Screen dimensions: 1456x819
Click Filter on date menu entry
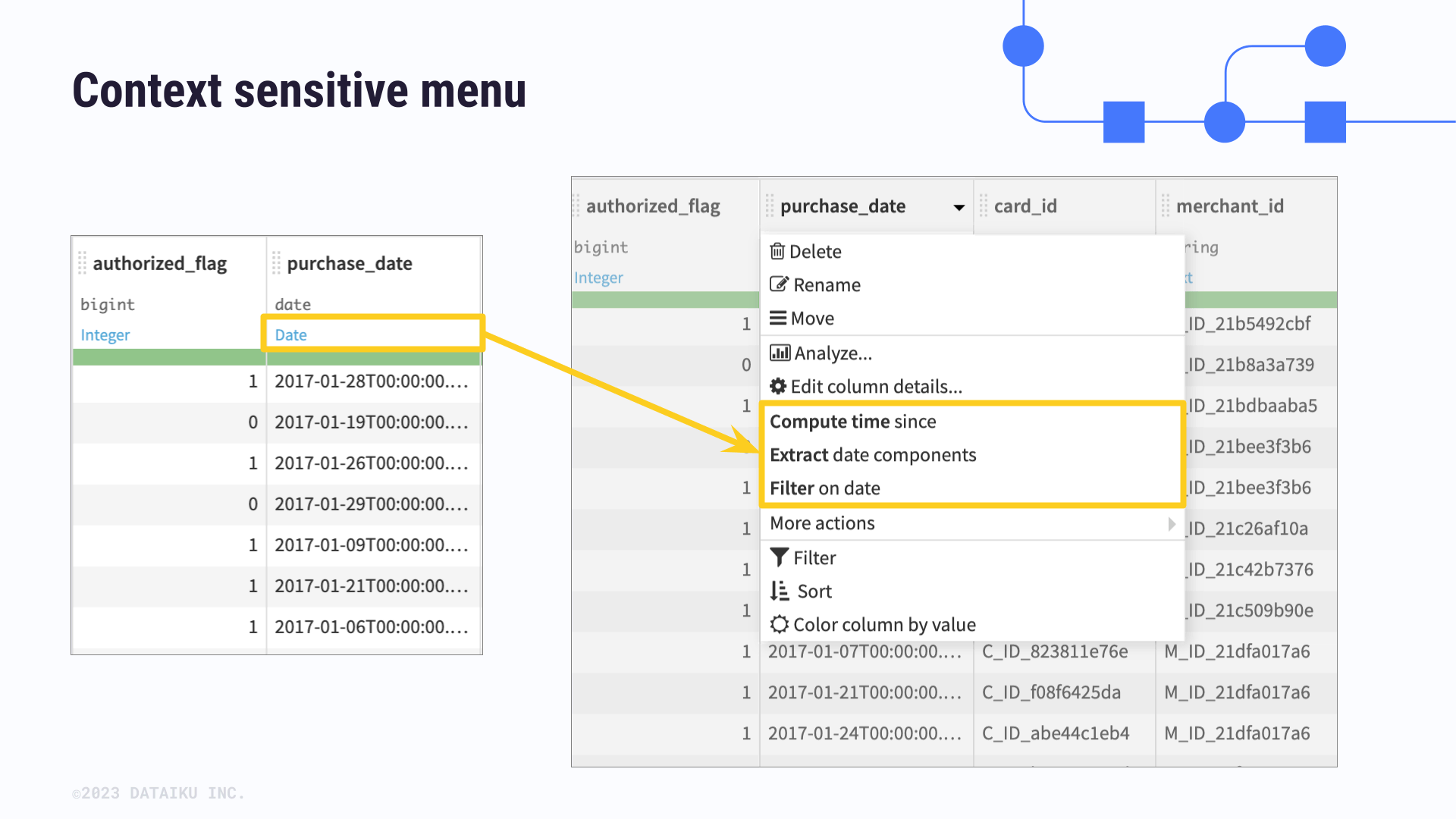825,488
